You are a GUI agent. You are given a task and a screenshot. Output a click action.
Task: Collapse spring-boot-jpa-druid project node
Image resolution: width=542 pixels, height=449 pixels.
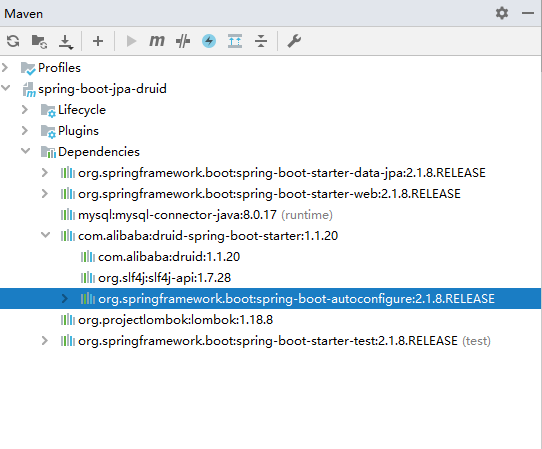pos(6,88)
